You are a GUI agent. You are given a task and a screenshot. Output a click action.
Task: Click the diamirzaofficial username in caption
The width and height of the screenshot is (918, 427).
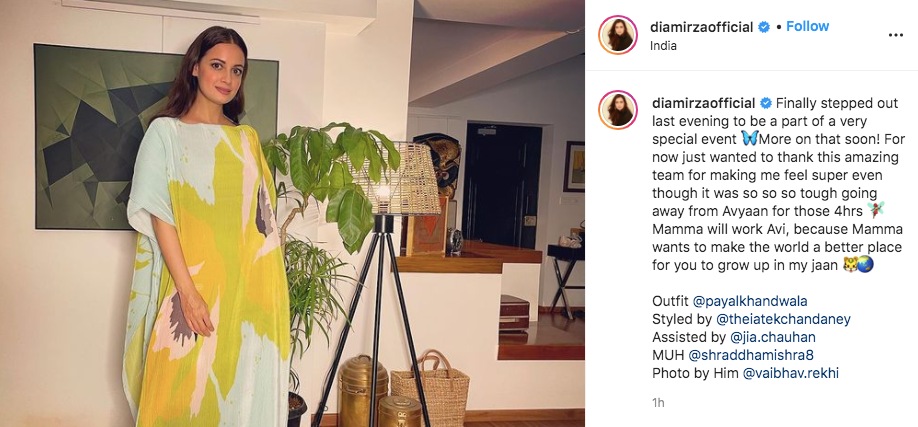coord(703,104)
